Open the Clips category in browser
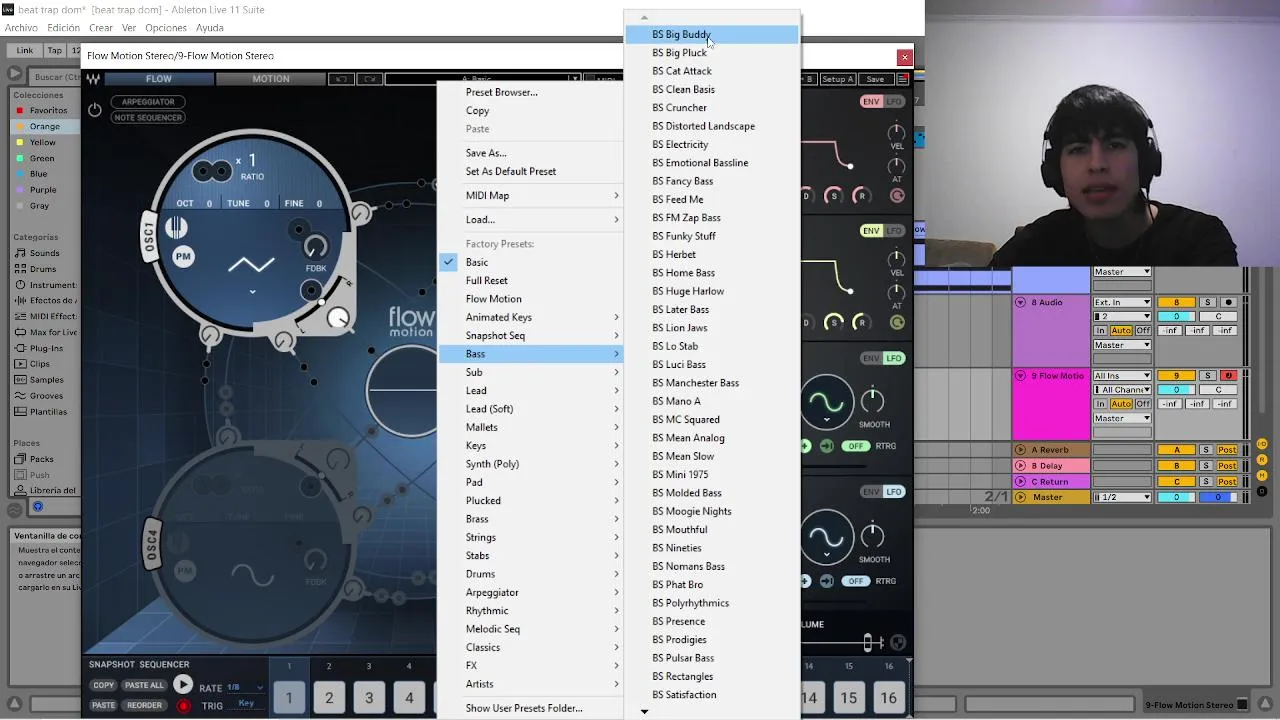The width and height of the screenshot is (1280, 720). tap(40, 364)
